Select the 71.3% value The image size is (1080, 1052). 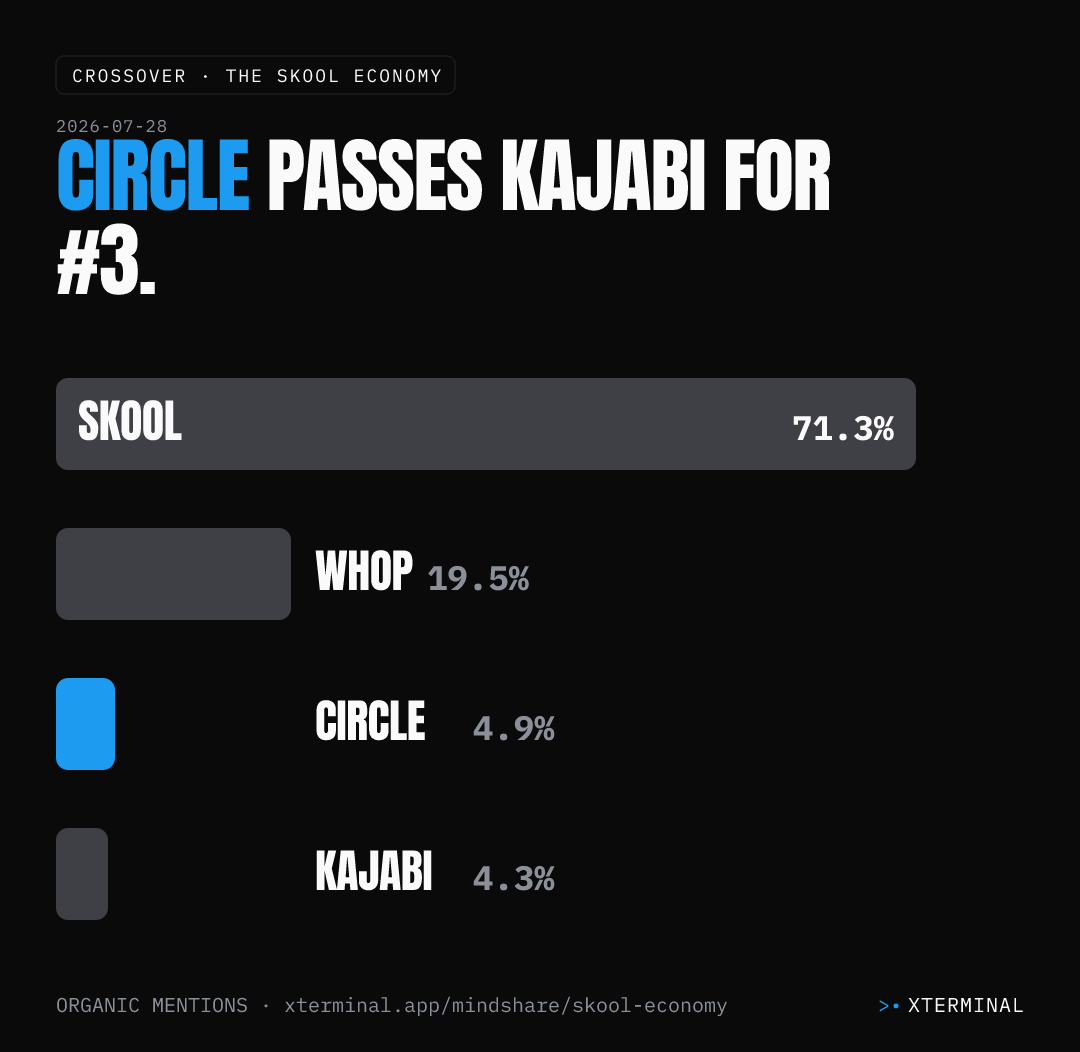point(843,429)
